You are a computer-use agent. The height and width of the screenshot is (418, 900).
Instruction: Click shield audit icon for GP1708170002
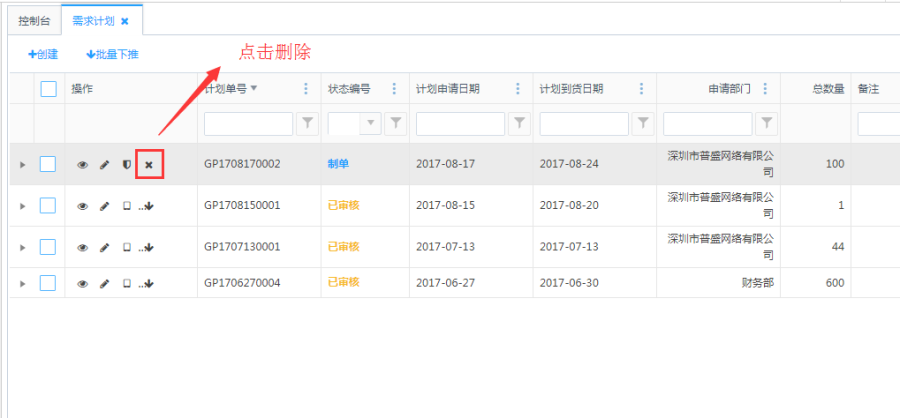click(126, 165)
